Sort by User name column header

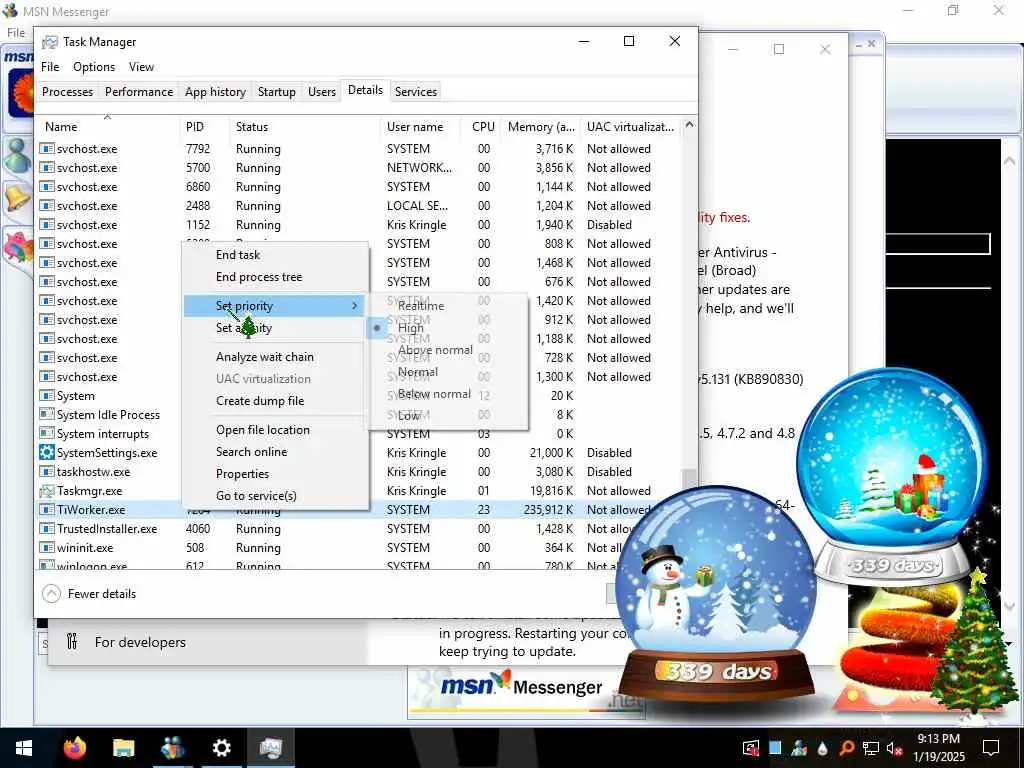click(421, 127)
